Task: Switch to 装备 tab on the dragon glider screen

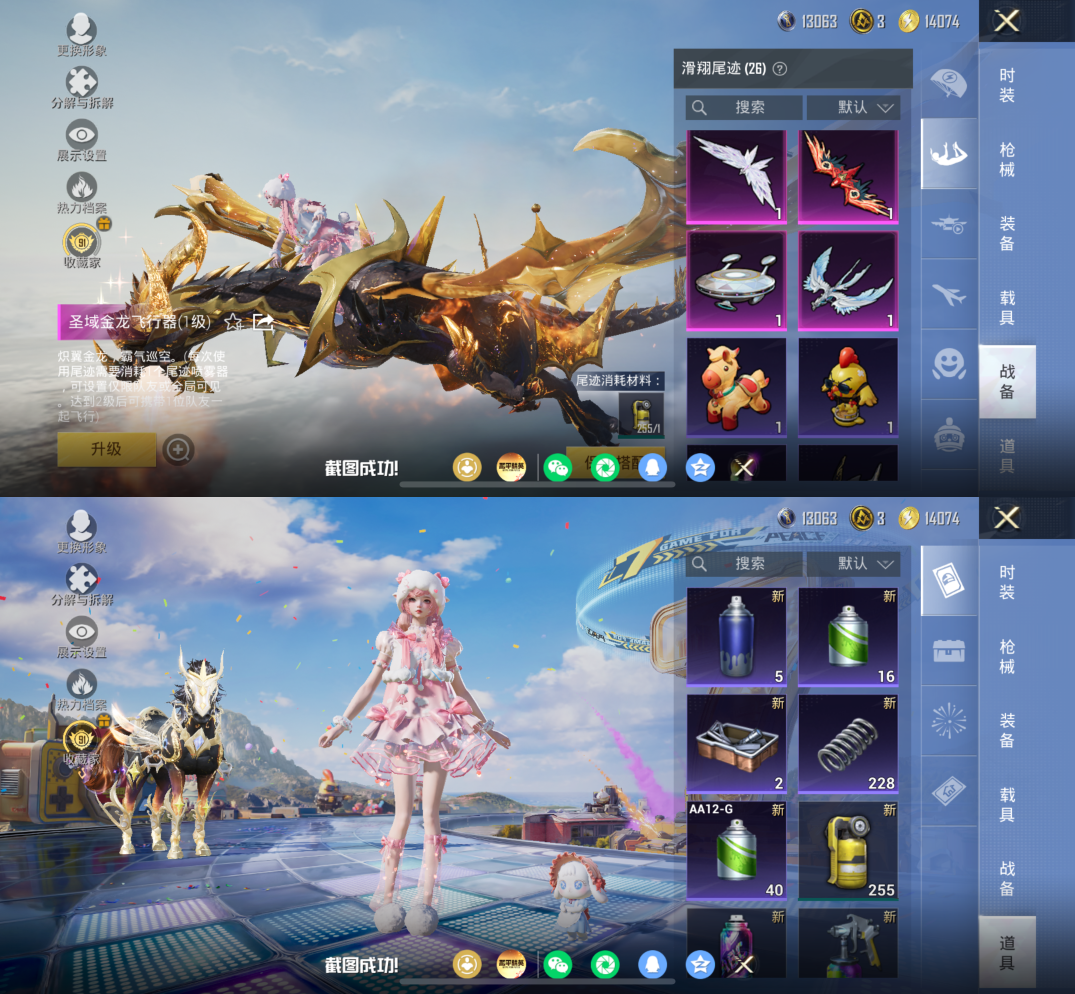Action: pyautogui.click(x=1006, y=234)
